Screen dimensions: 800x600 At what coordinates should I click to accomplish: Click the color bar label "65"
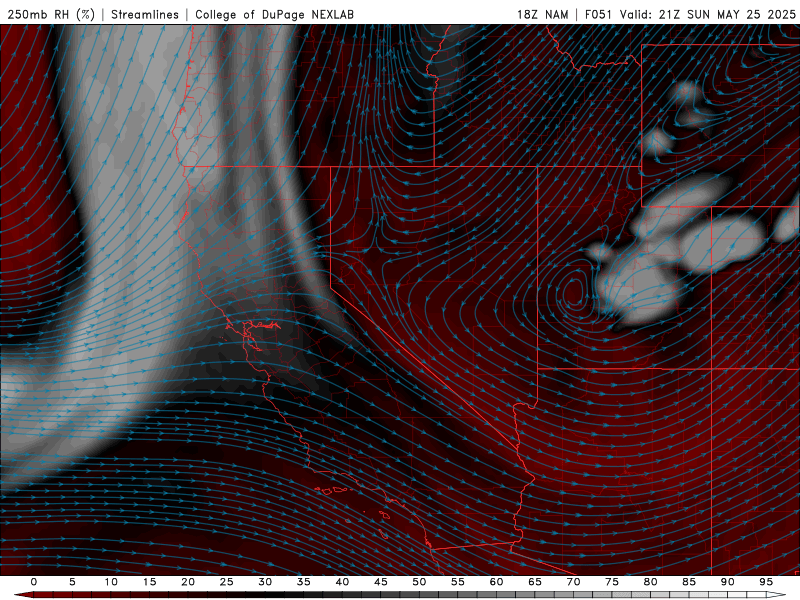535,582
